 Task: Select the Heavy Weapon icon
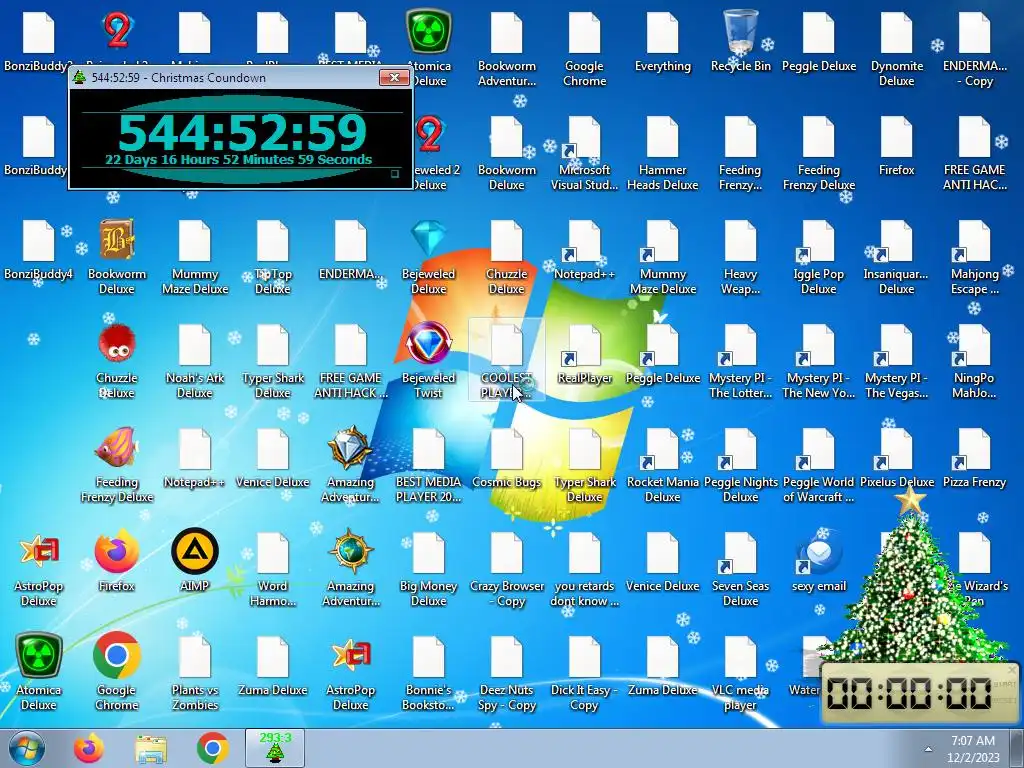(x=741, y=257)
